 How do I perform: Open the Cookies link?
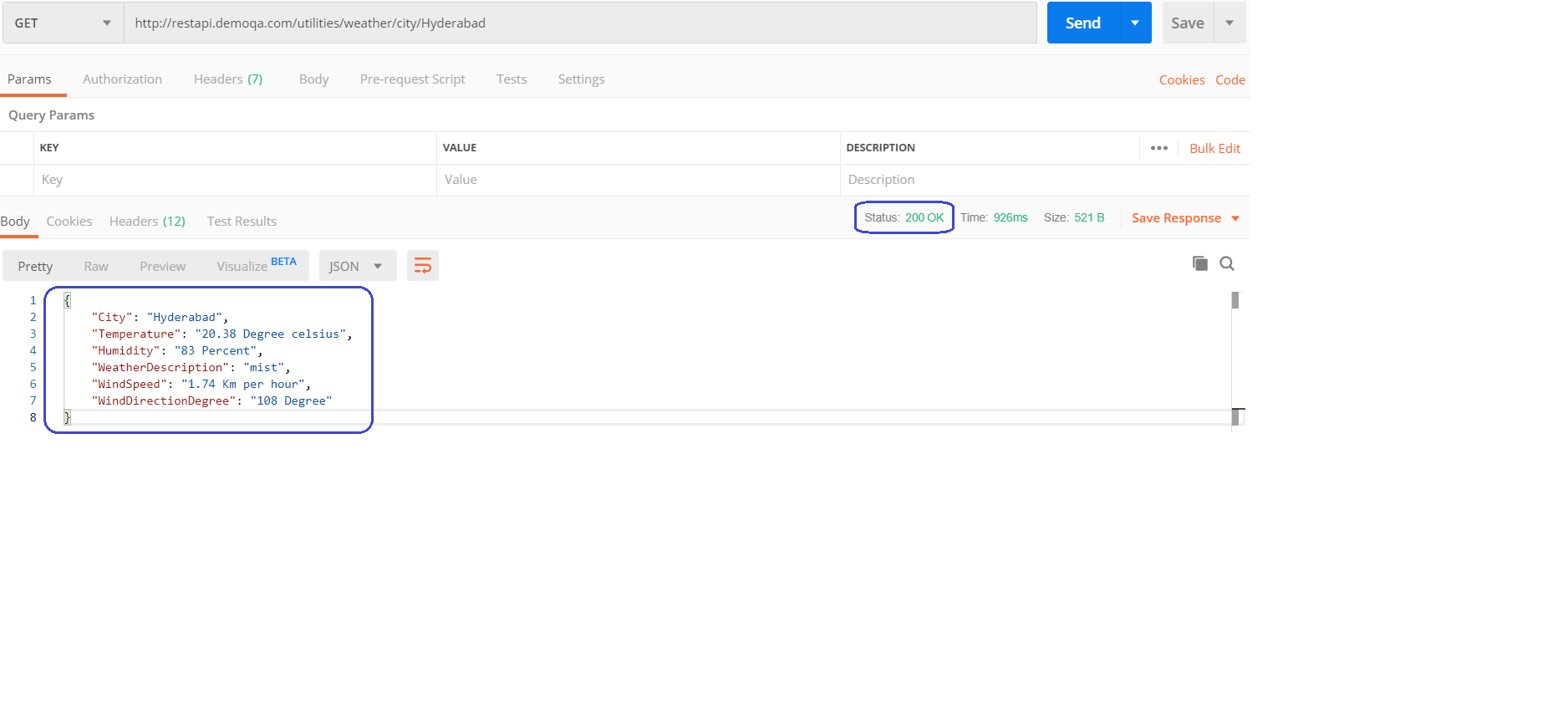[x=1182, y=80]
